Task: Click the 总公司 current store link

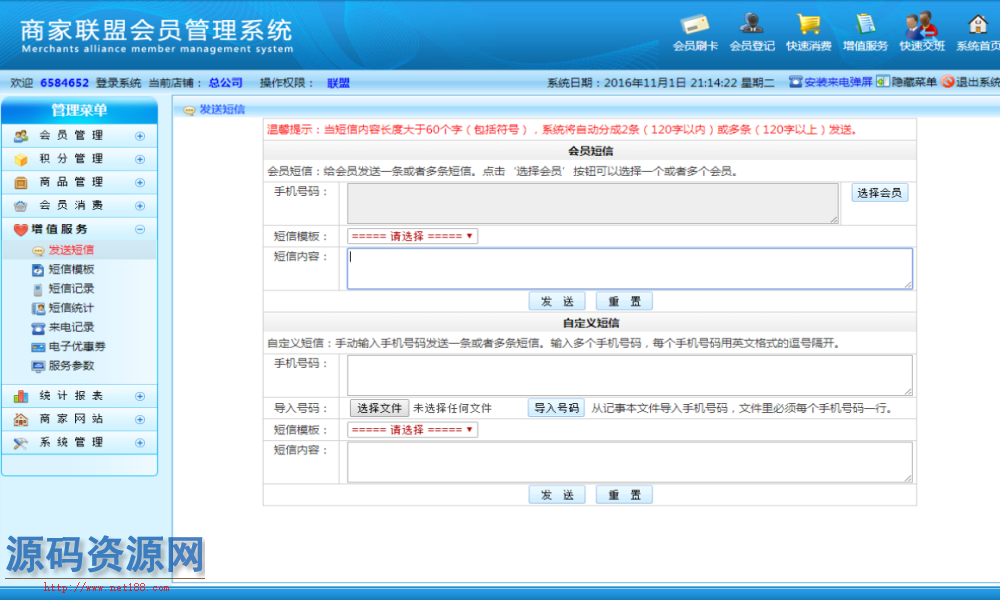Action: pos(225,83)
